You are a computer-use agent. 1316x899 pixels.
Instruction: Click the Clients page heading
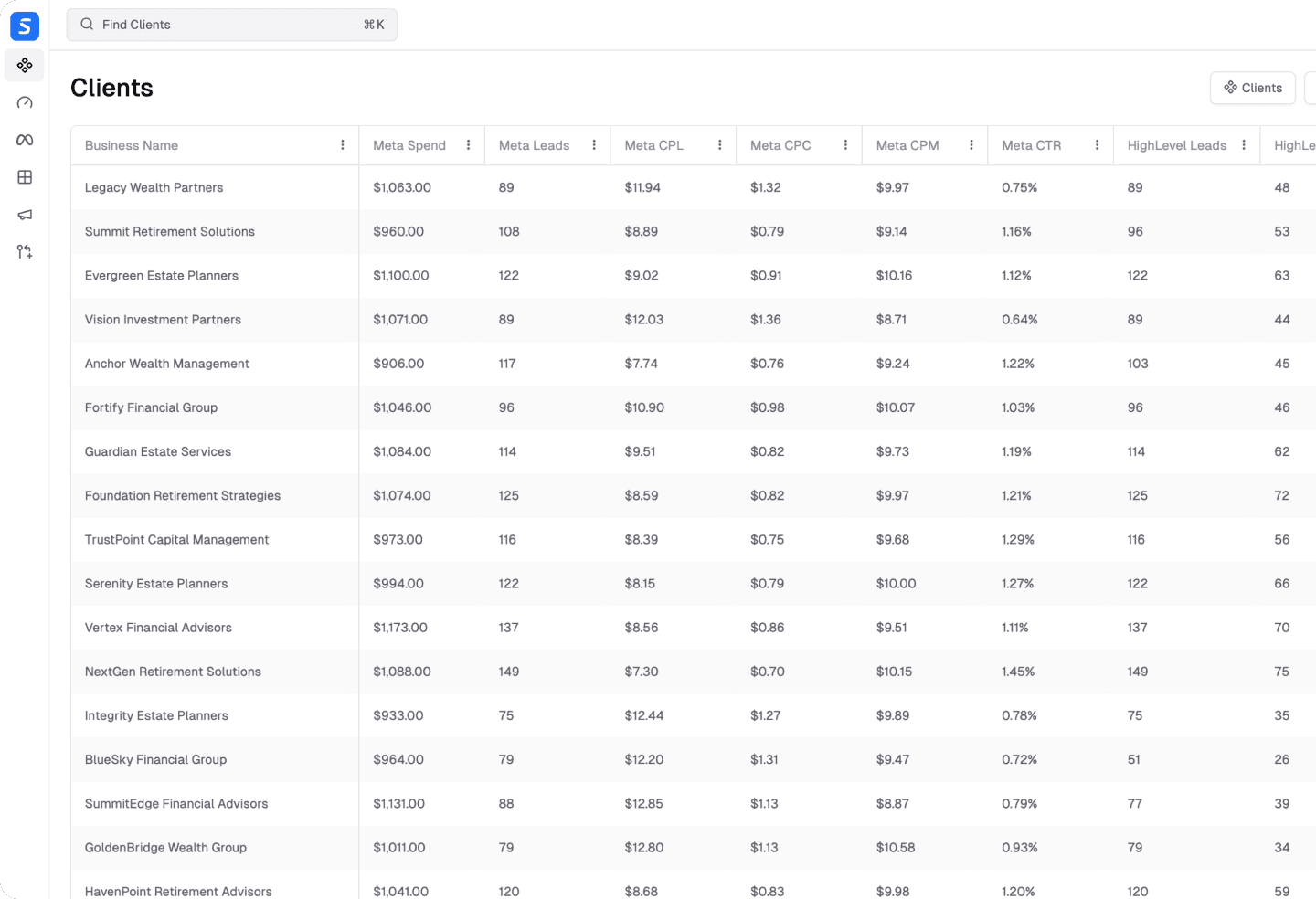pyautogui.click(x=111, y=88)
